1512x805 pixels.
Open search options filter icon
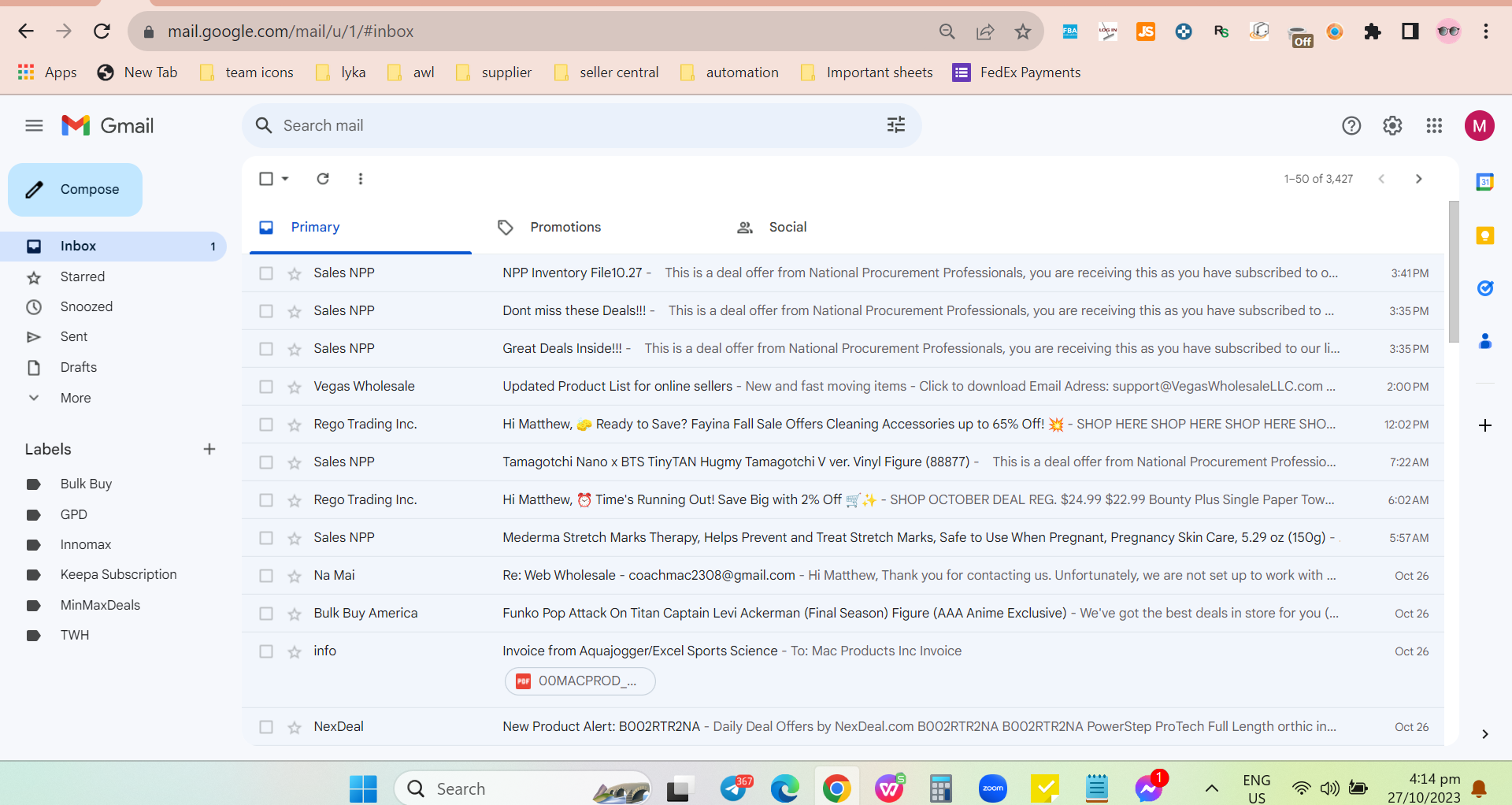(896, 125)
